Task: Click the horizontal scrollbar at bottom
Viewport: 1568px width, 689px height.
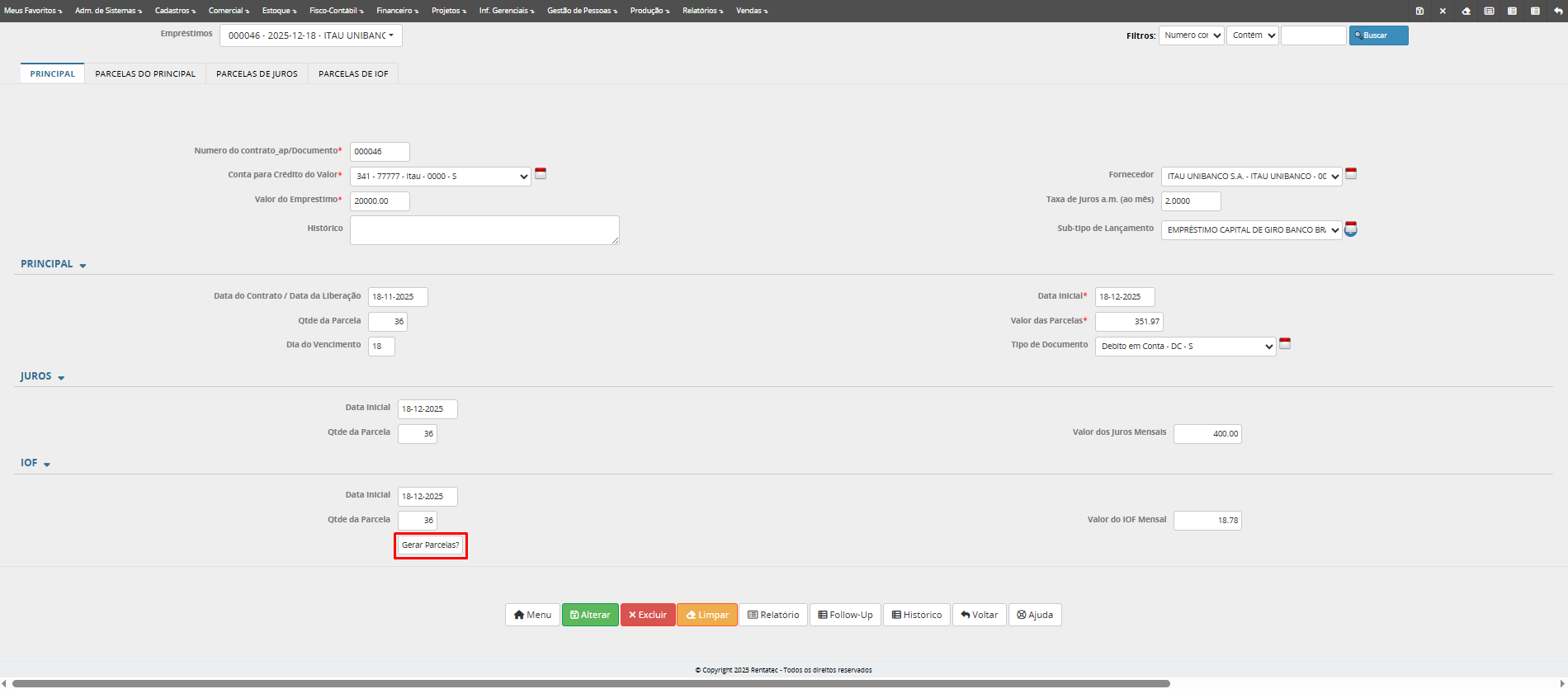Action: (x=591, y=683)
